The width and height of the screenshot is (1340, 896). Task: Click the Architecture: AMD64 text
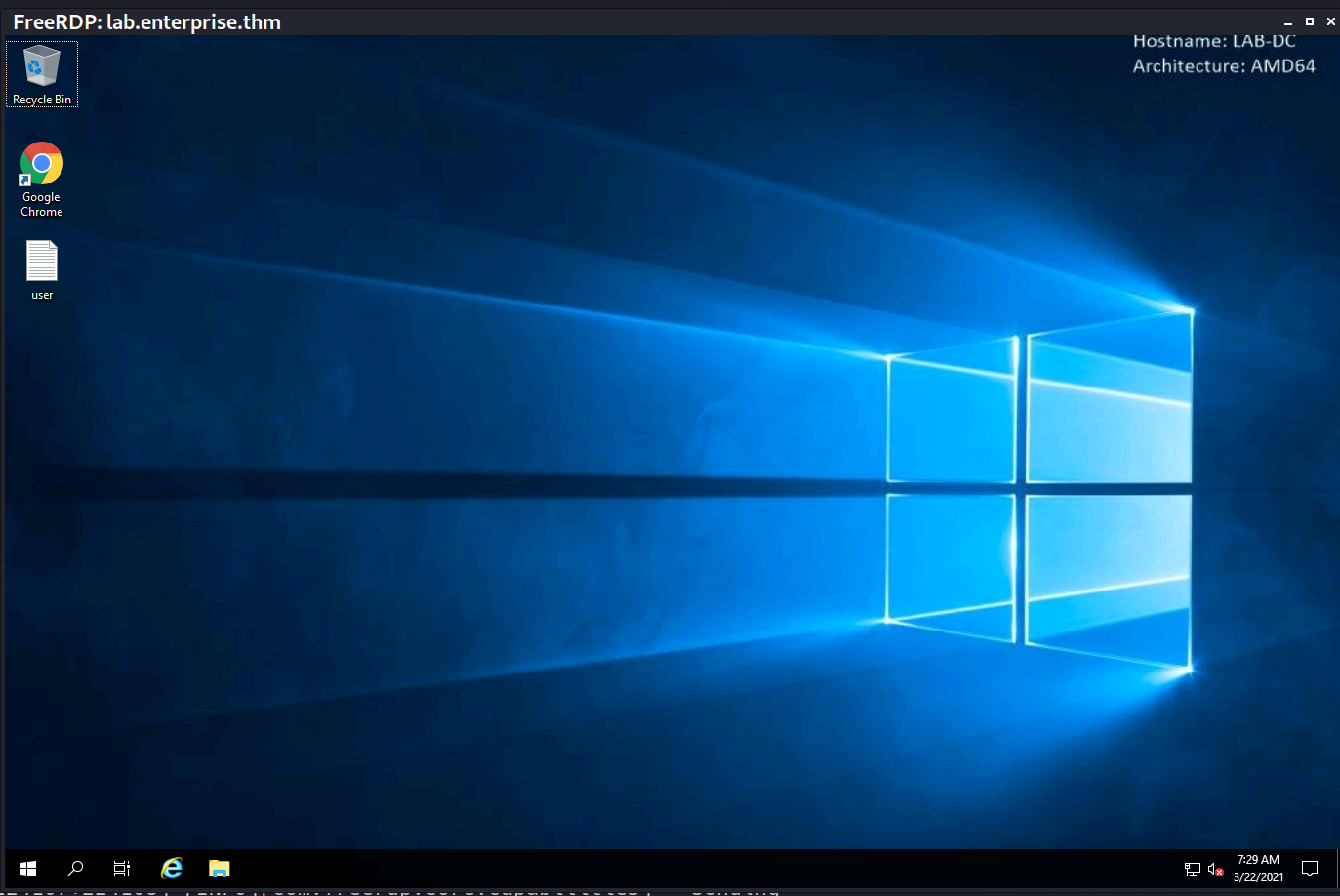[x=1224, y=66]
